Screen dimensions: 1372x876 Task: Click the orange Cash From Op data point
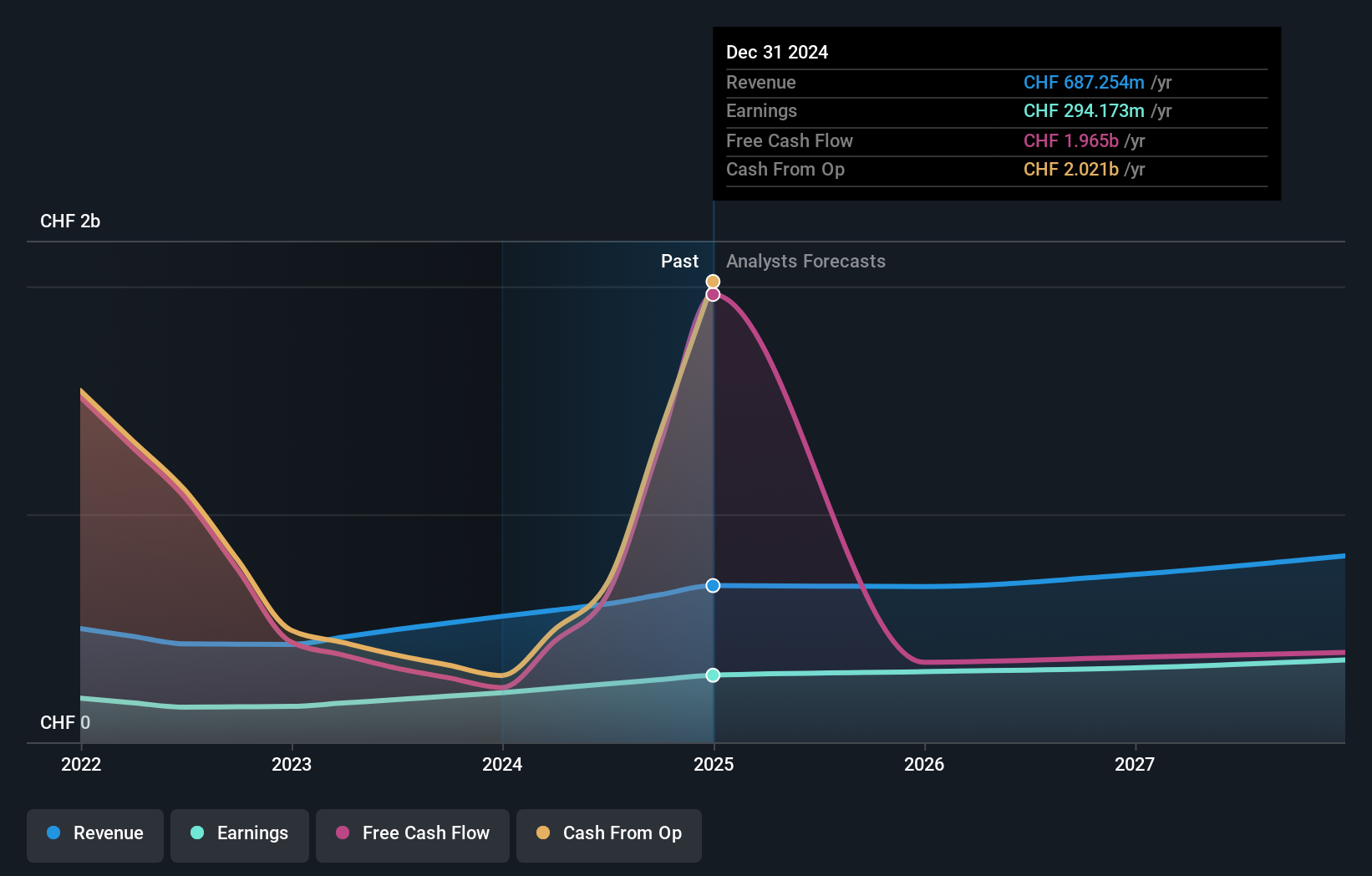[x=713, y=282]
